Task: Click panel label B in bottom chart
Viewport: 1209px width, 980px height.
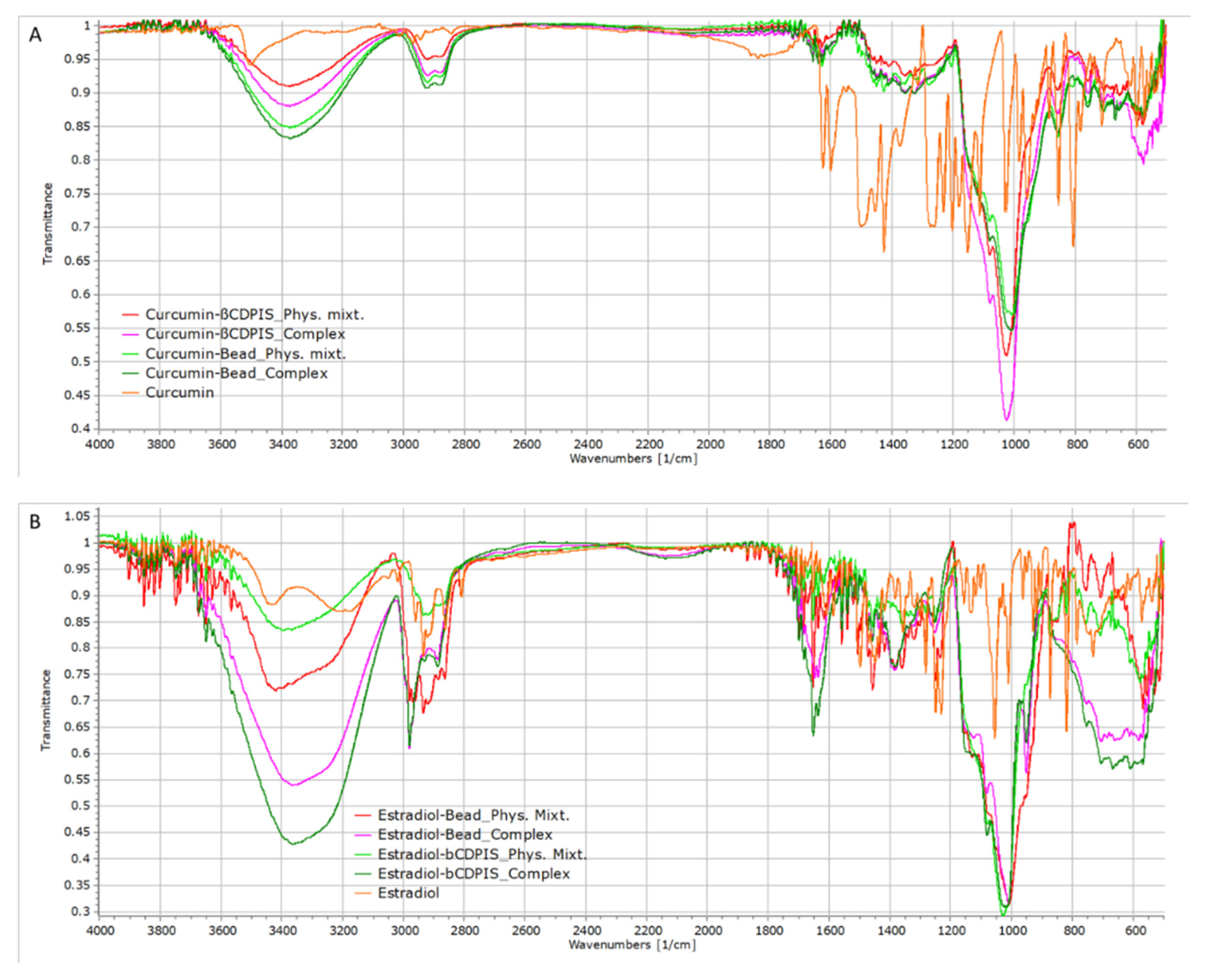Action: point(35,522)
